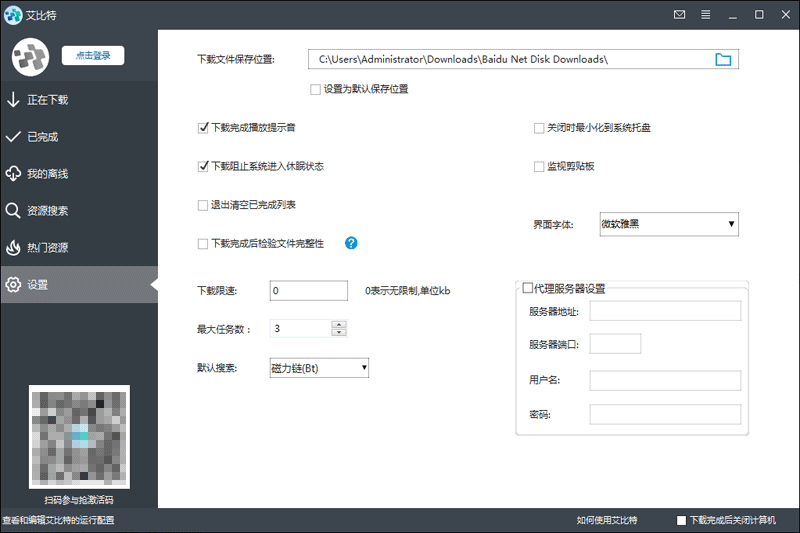
Task: Enable 代理服务器设置 checkbox
Action: pyautogui.click(x=528, y=288)
